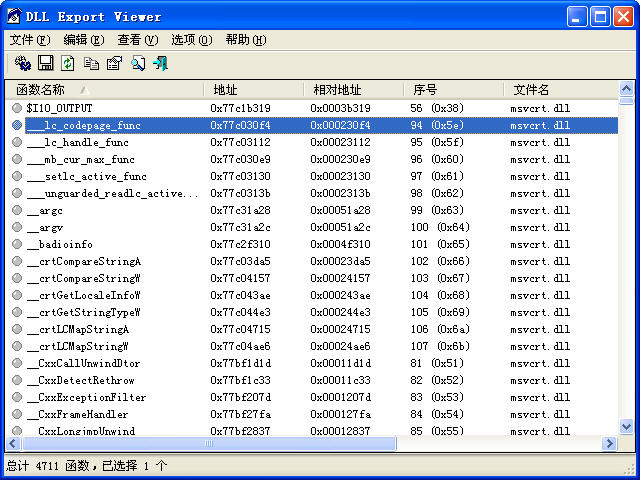Click the vertical scrollbar up arrow
Viewport: 640px width, 480px height.
pyautogui.click(x=626, y=88)
